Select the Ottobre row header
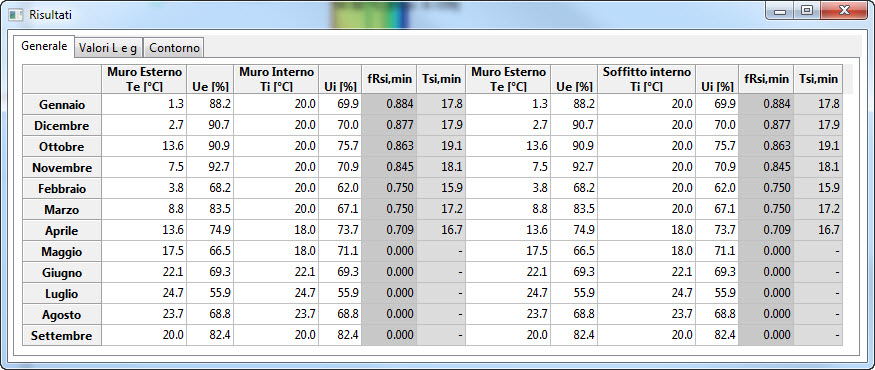 [62, 147]
